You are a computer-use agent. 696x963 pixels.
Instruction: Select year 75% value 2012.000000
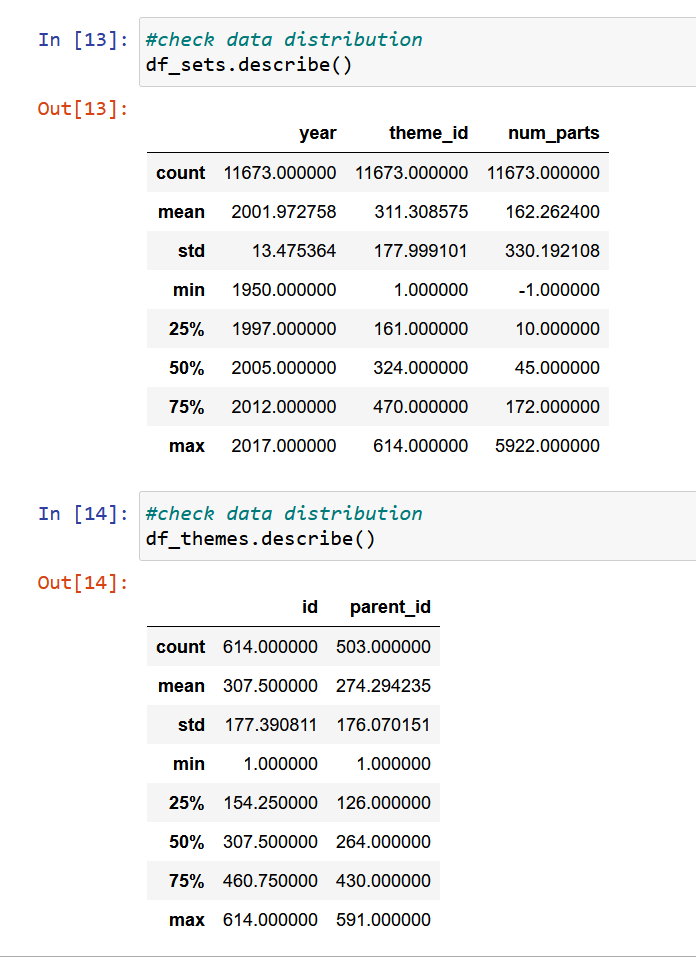tap(284, 407)
